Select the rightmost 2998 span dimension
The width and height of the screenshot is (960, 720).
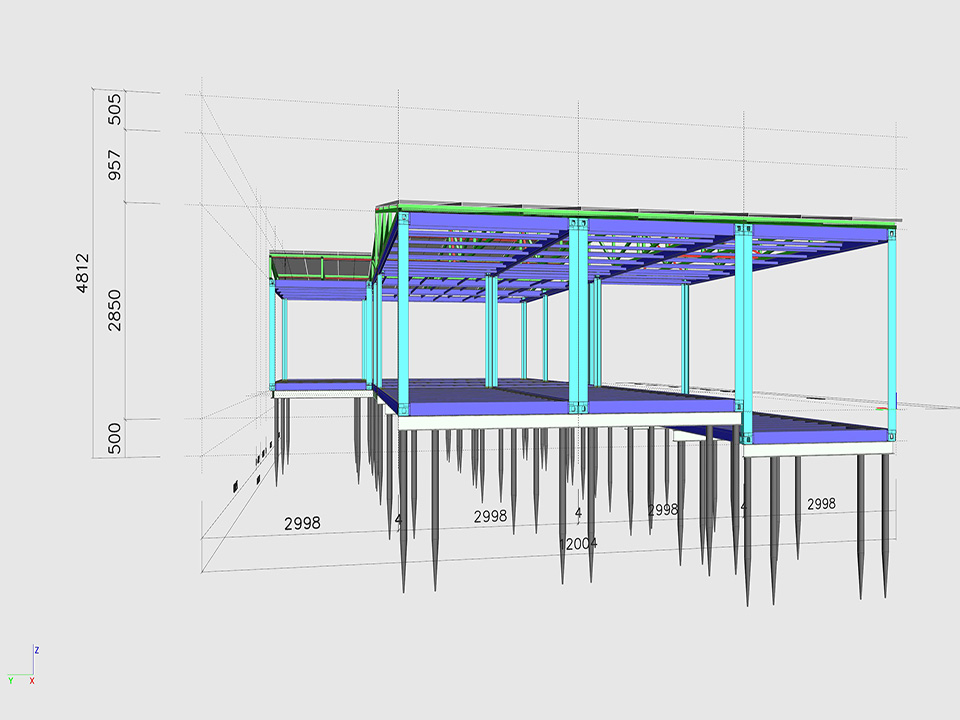[821, 504]
